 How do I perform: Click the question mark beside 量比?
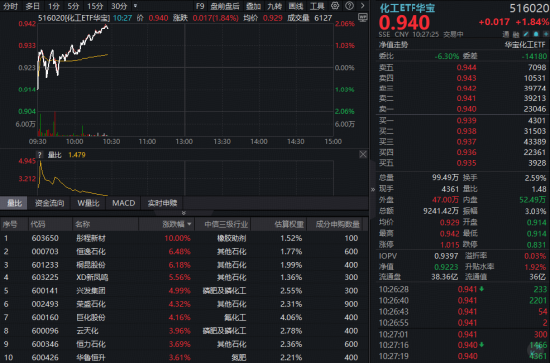pos(40,155)
